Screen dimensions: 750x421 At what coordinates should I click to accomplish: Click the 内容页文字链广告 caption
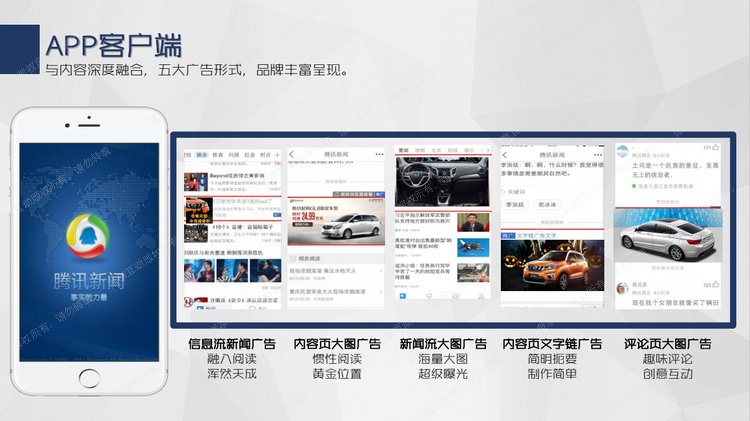552,343
